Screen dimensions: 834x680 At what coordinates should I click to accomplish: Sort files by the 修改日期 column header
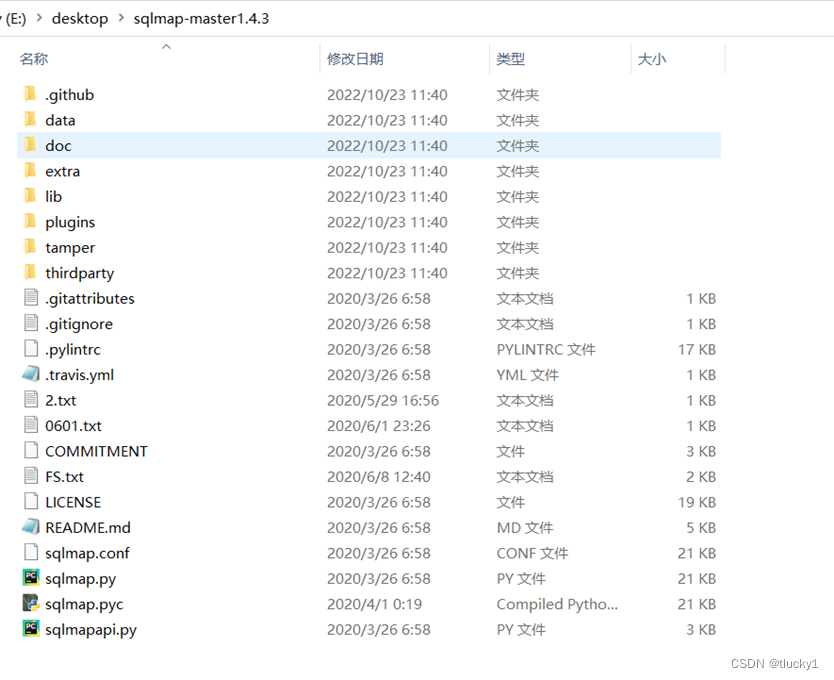(x=355, y=59)
